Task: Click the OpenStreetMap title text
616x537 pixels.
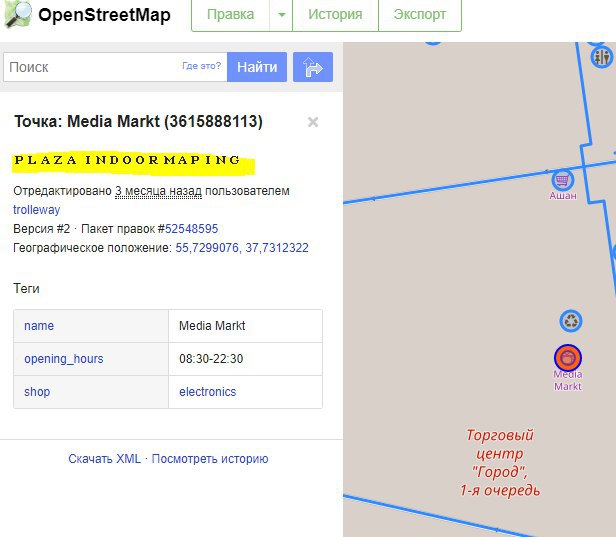Action: click(104, 15)
